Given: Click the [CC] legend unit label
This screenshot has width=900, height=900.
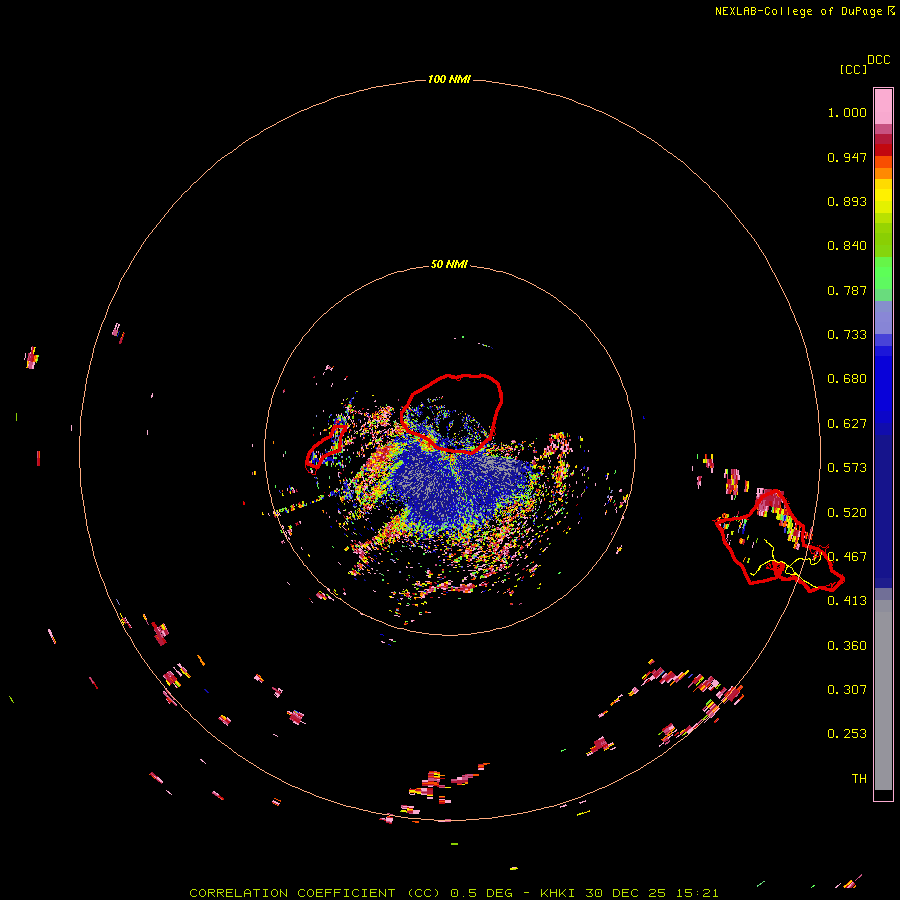Looking at the screenshot, I should pos(853,69).
